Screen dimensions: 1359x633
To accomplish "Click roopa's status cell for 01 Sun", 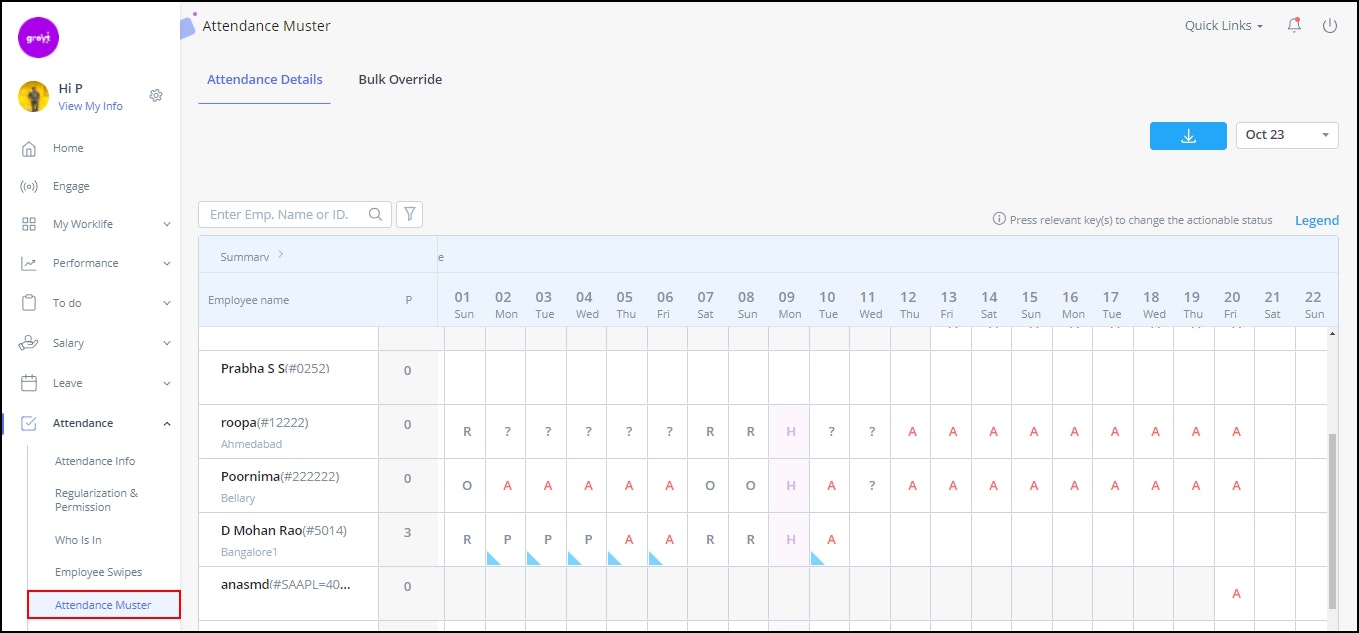I will [466, 432].
